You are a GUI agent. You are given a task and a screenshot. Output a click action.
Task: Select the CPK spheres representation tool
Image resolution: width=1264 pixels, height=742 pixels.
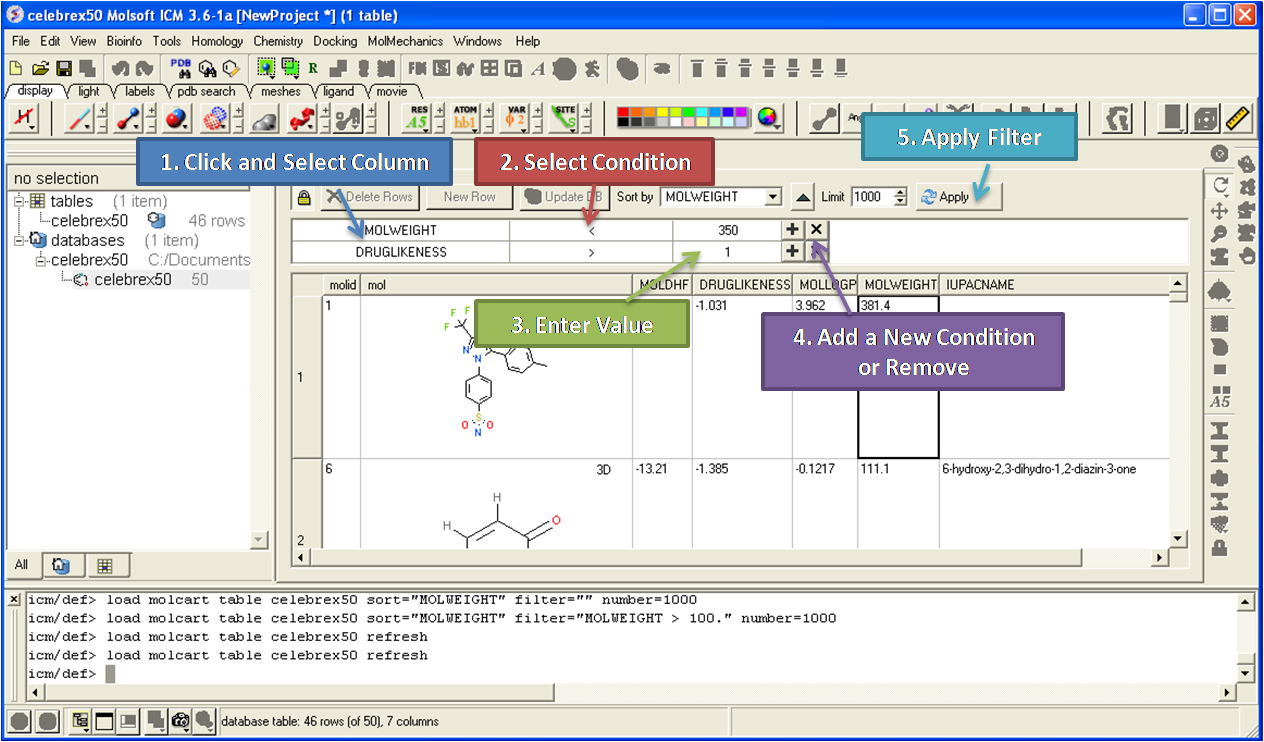pos(176,118)
